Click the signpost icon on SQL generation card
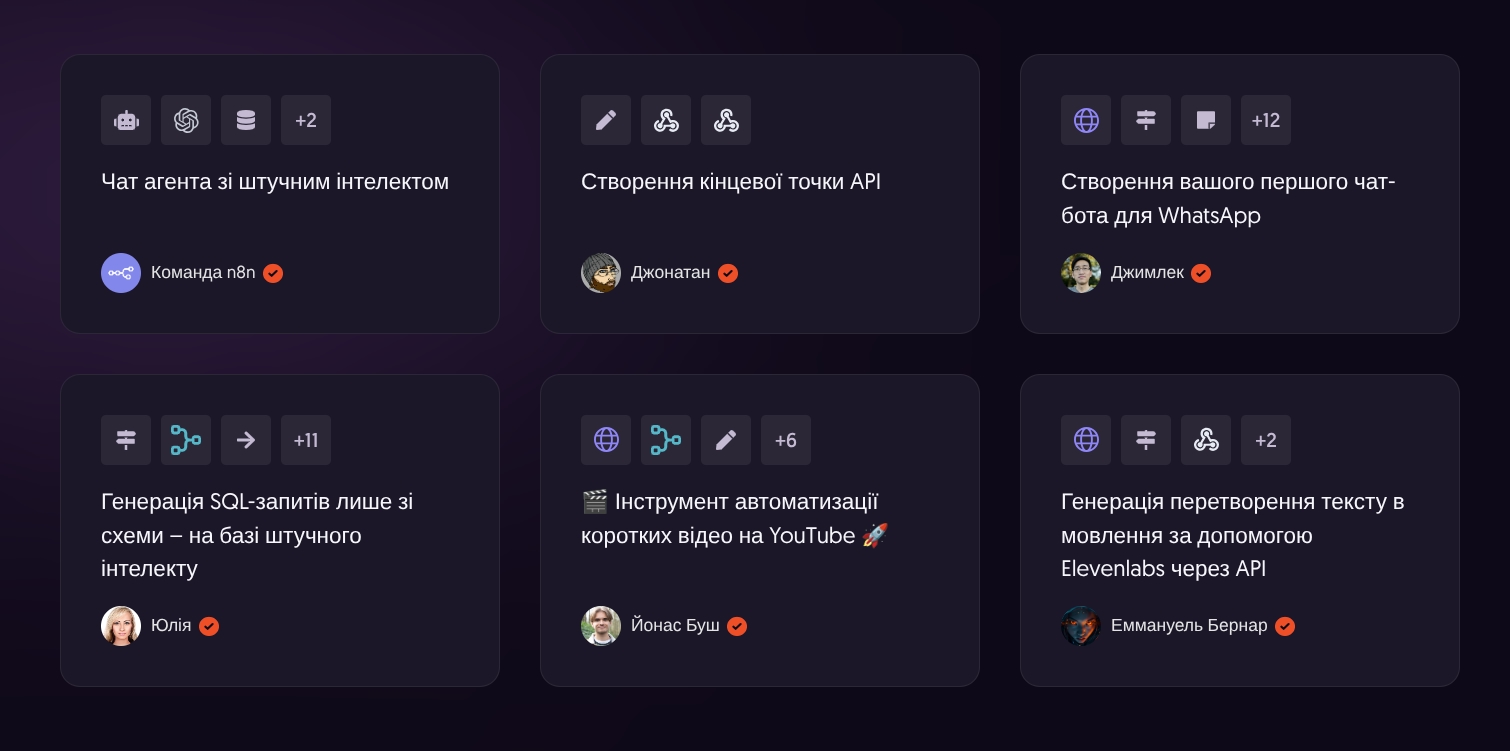This screenshot has height=751, width=1510. click(126, 440)
